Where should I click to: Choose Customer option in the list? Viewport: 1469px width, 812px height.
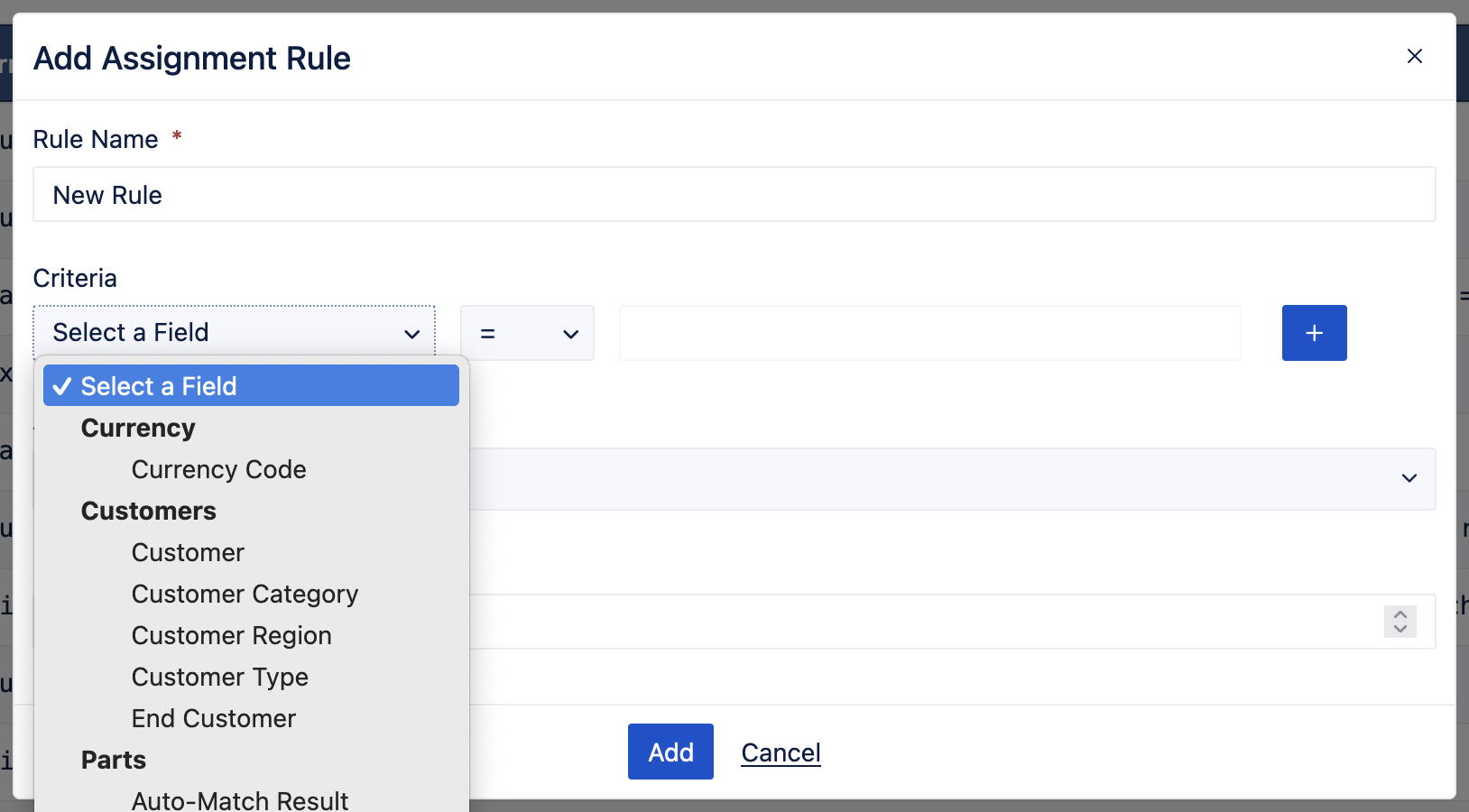tap(188, 552)
